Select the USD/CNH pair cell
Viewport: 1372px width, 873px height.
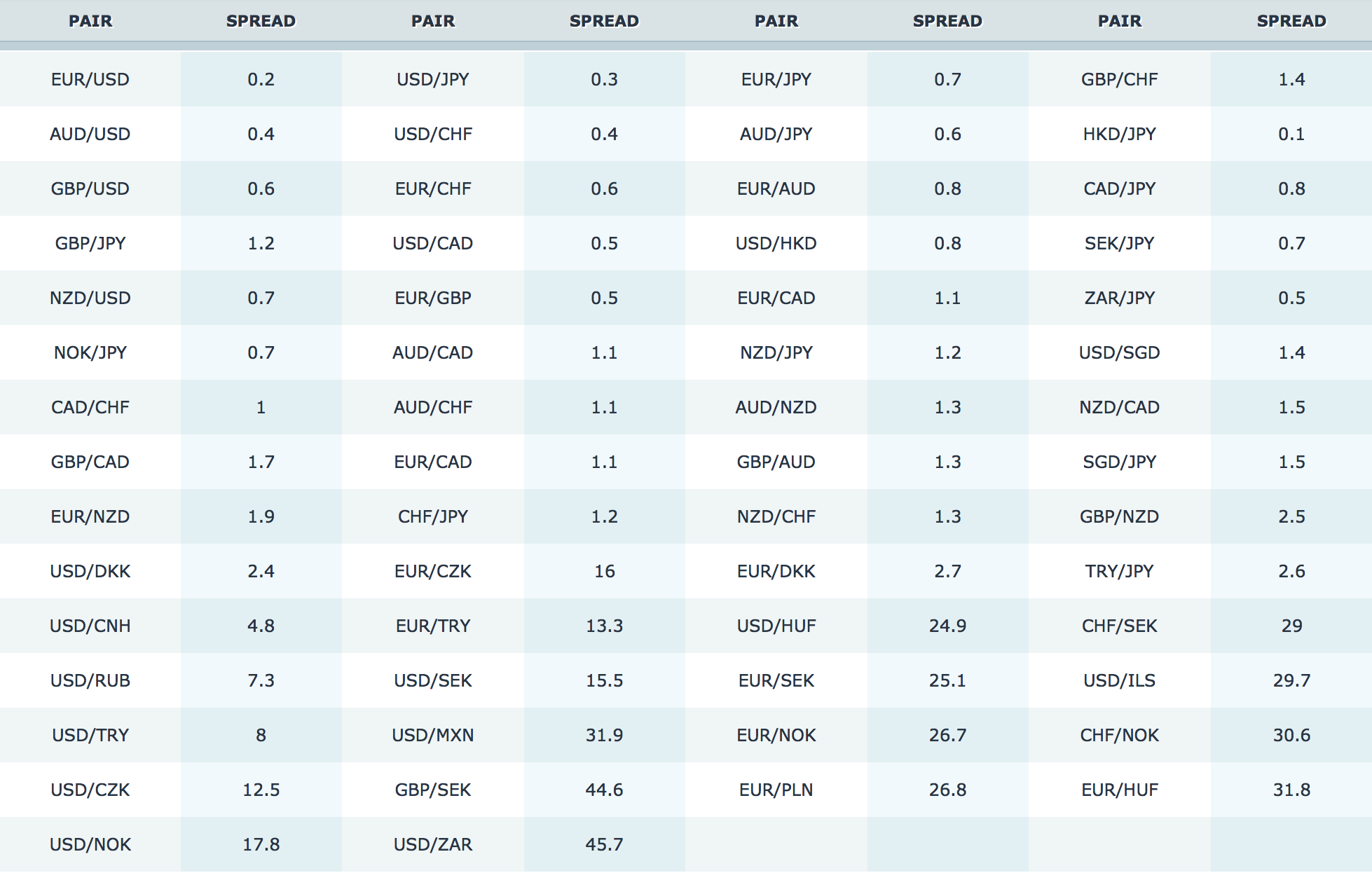pos(90,626)
